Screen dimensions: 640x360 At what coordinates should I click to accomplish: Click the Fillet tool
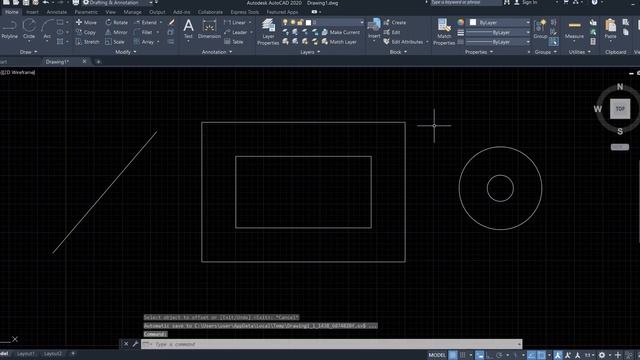(x=143, y=32)
